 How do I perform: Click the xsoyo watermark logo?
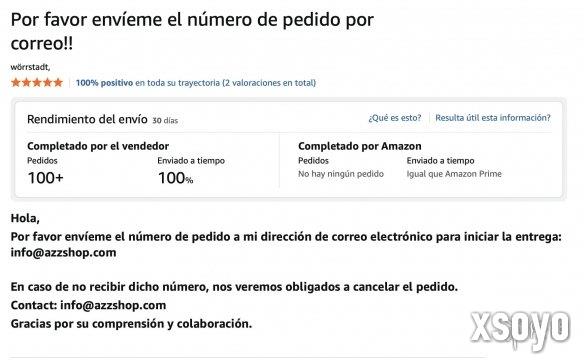point(520,329)
